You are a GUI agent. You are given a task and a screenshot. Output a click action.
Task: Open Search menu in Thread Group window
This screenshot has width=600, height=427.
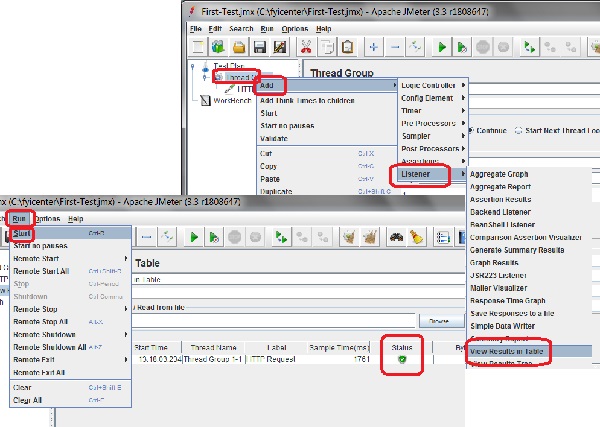(241, 29)
